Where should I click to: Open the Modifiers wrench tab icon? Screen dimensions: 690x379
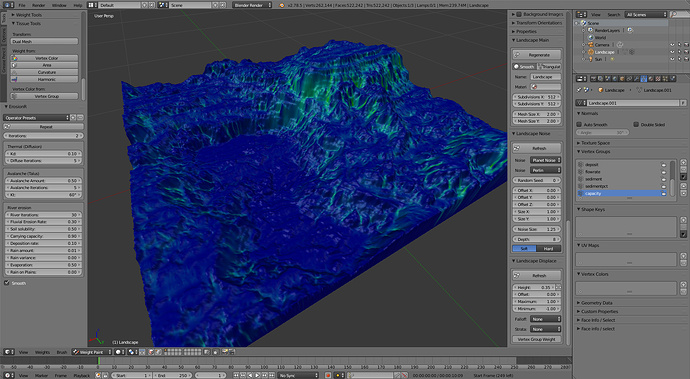[637, 78]
